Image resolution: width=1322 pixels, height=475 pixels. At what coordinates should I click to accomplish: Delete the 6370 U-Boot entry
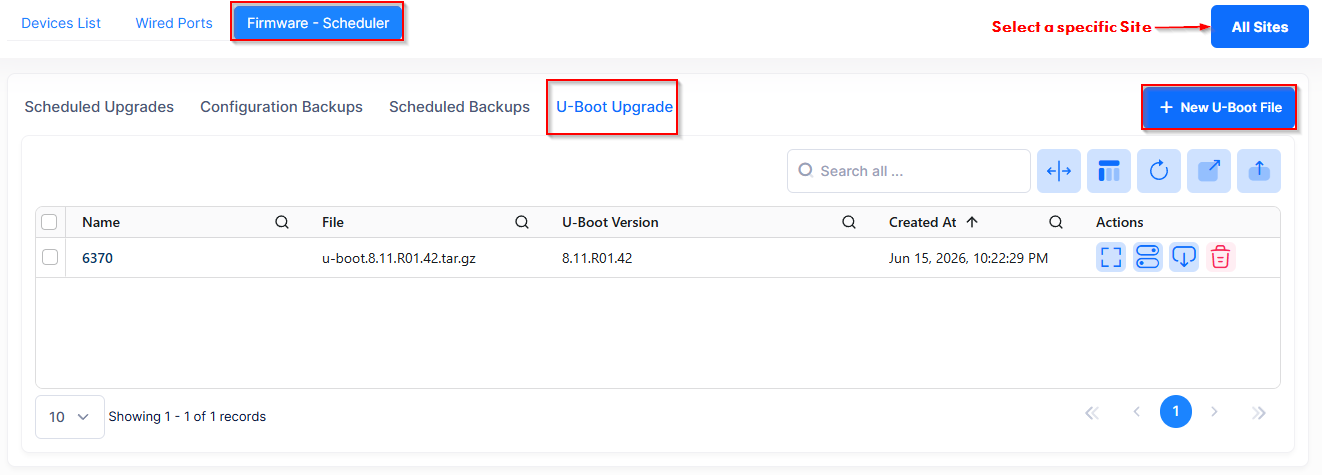tap(1220, 257)
